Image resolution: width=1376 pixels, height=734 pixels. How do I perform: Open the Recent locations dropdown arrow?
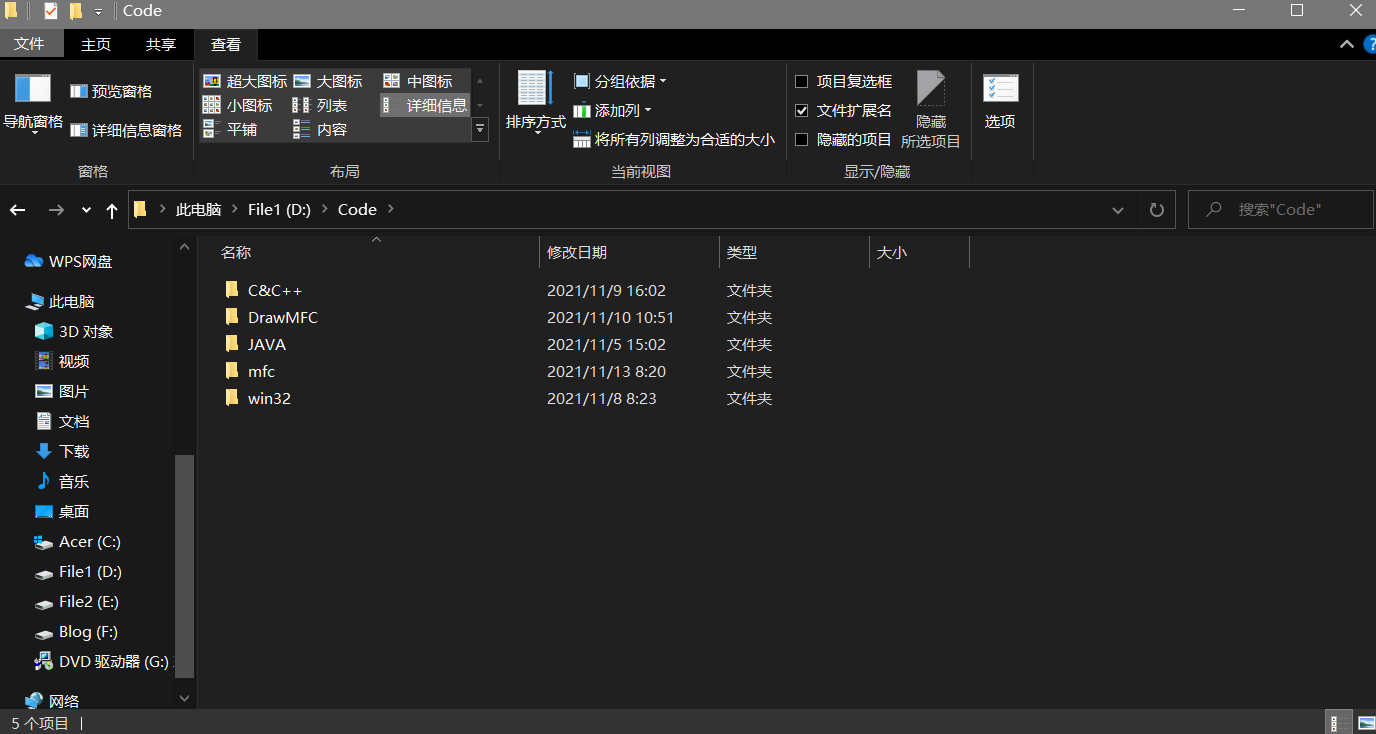pos(86,210)
